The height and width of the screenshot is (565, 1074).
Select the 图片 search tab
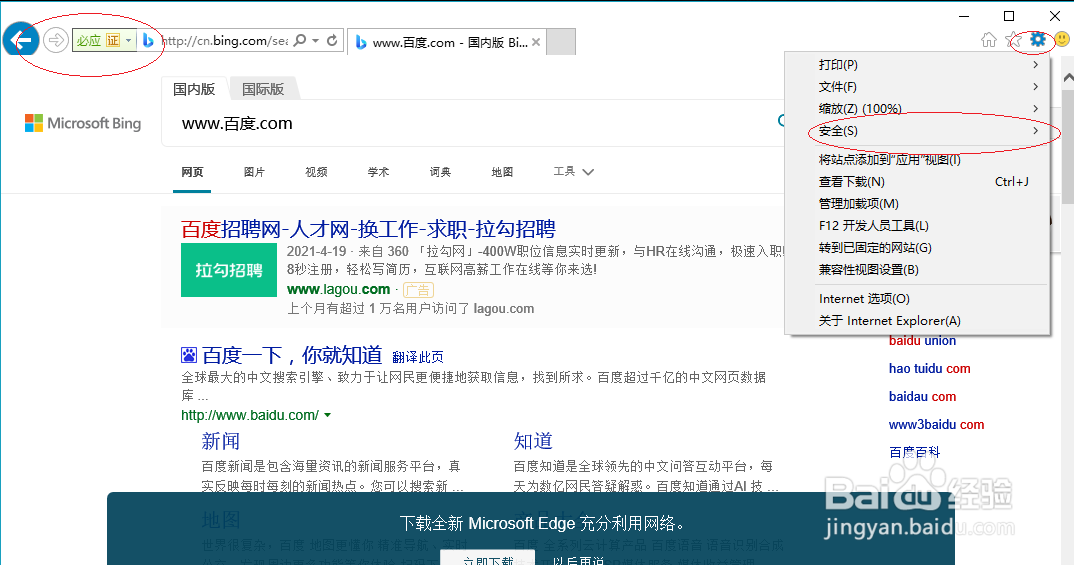pyautogui.click(x=254, y=172)
